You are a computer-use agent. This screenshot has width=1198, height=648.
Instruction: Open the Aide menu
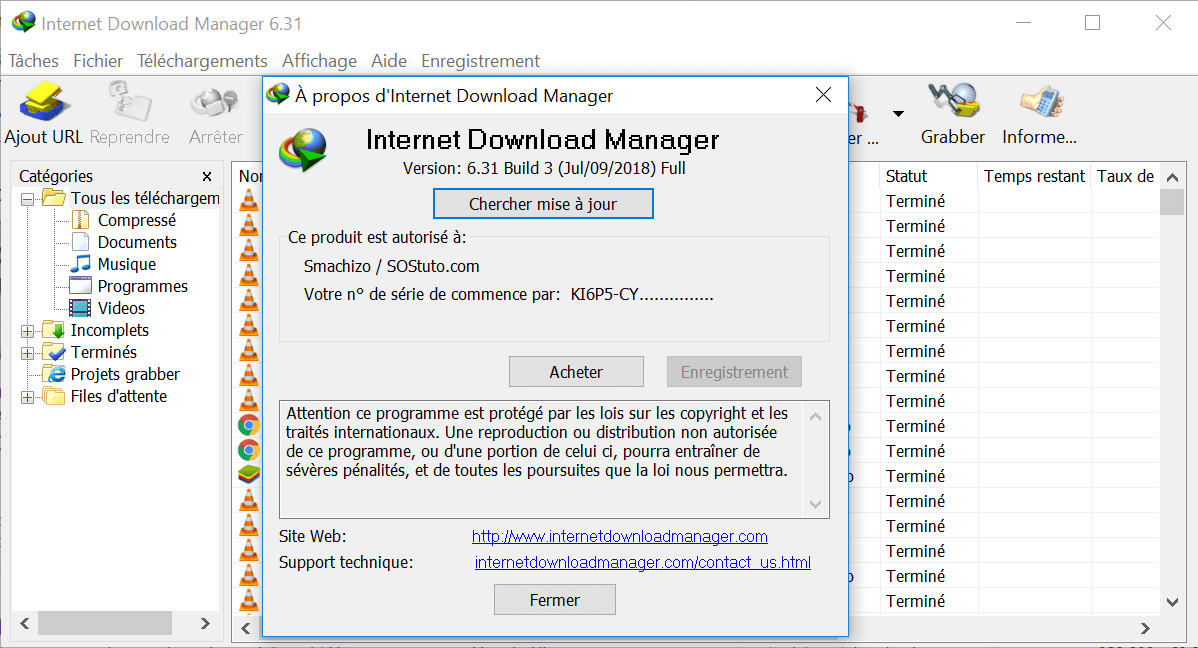(x=389, y=60)
